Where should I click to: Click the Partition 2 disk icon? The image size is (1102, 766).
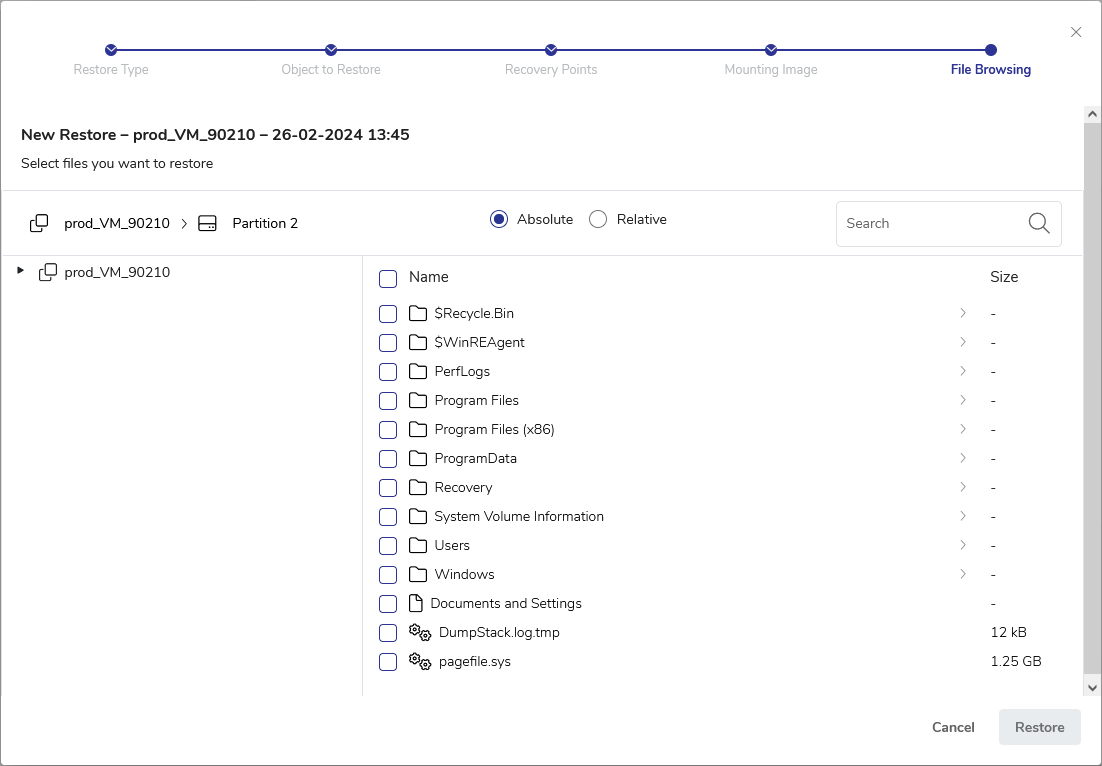pos(207,223)
